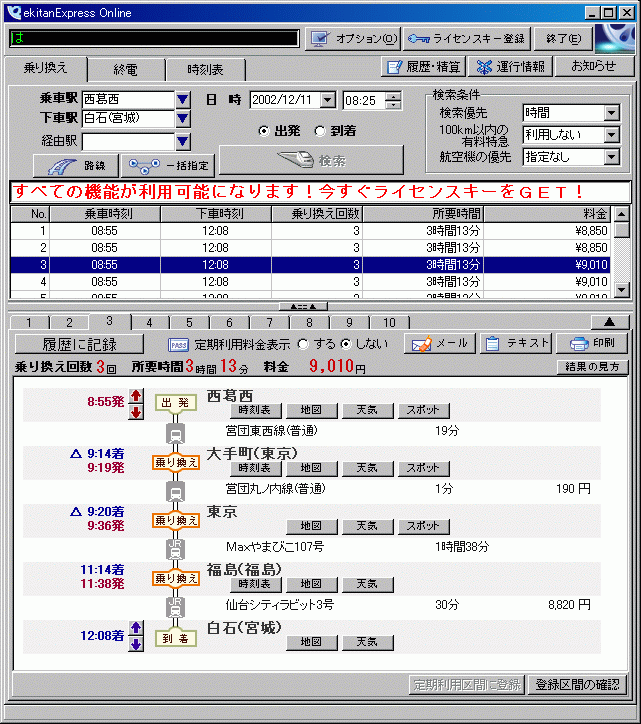This screenshot has height=724, width=641.
Task: Increase time with the up spinner
Action: click(393, 96)
